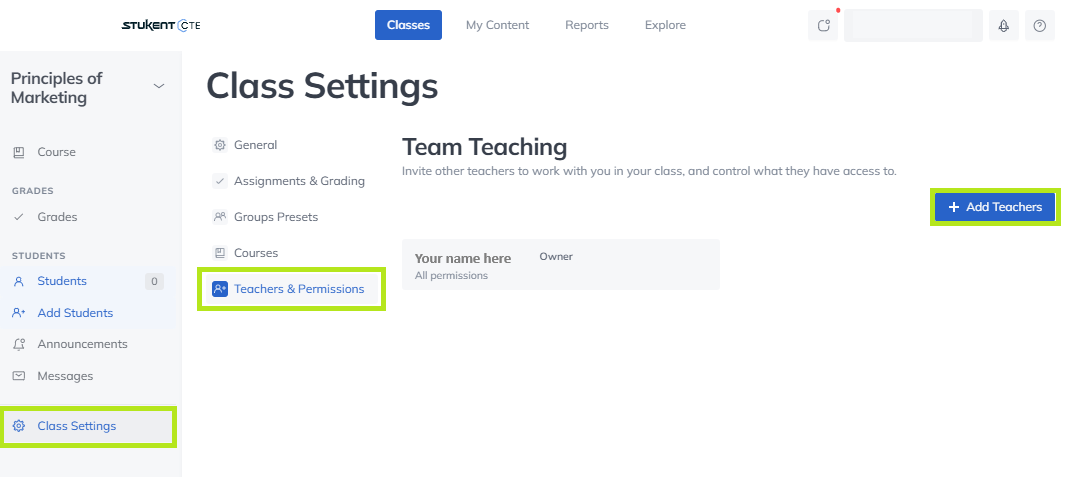Select the Your name here owner card
The height and width of the screenshot is (477, 1069).
560,264
